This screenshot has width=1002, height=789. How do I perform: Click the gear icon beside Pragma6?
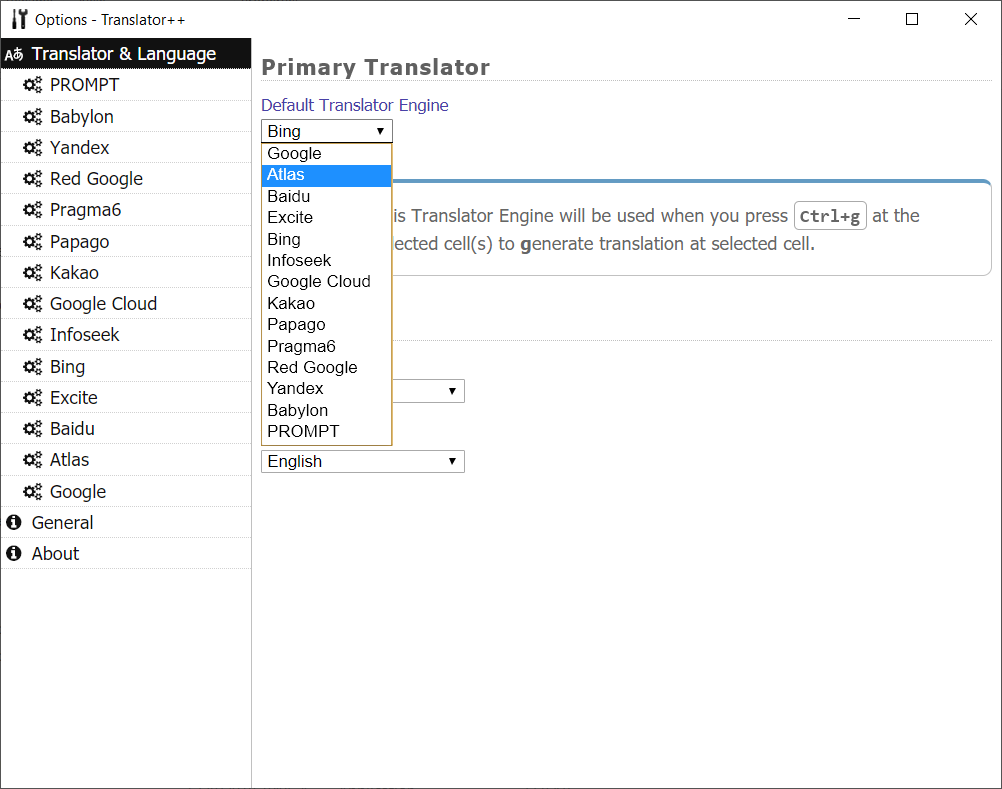pos(33,210)
